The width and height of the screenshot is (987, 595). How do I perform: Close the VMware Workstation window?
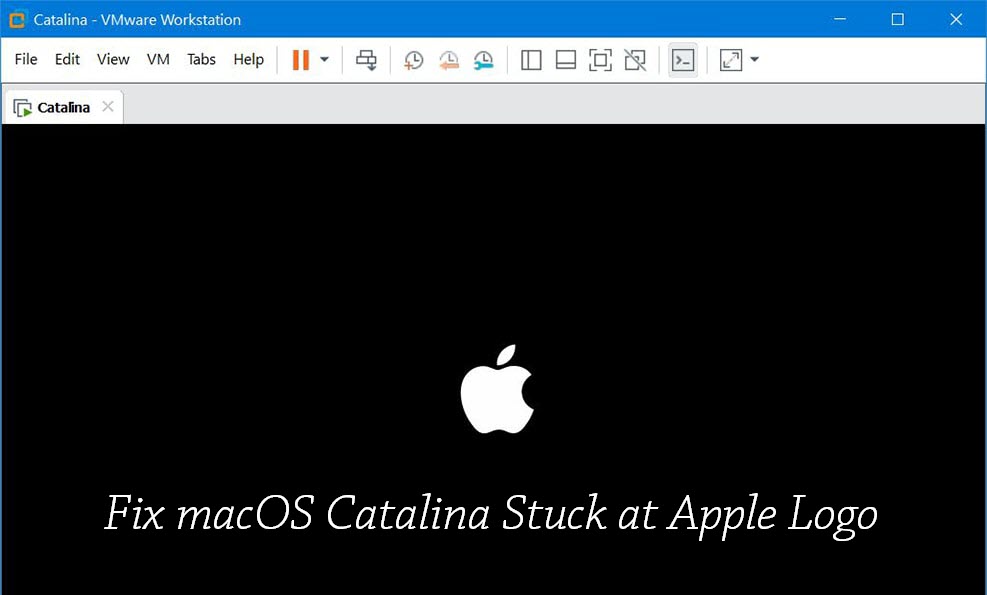pyautogui.click(x=956, y=20)
